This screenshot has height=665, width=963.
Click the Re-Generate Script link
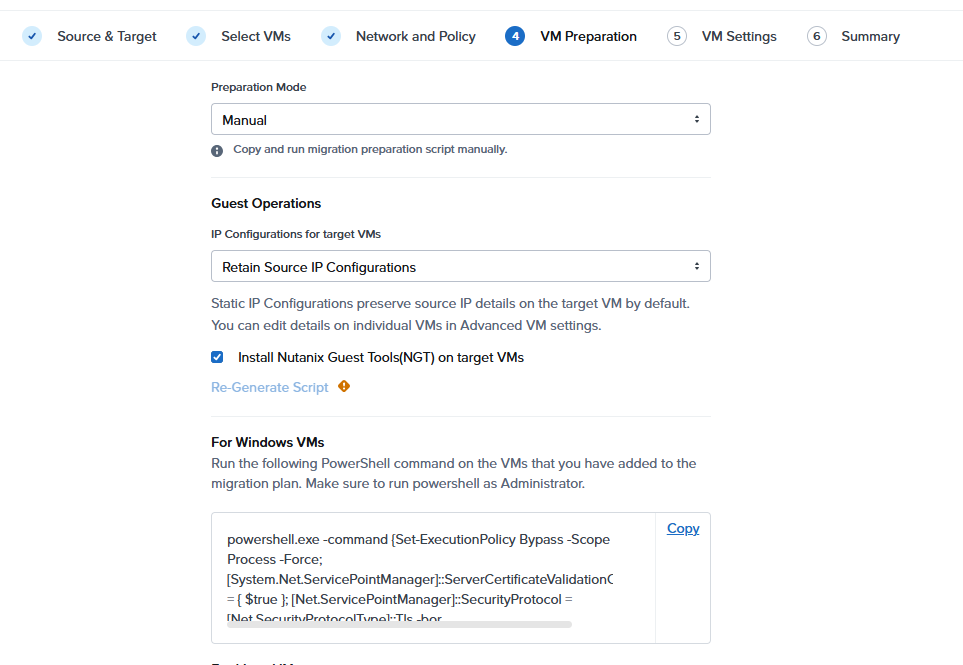point(270,387)
